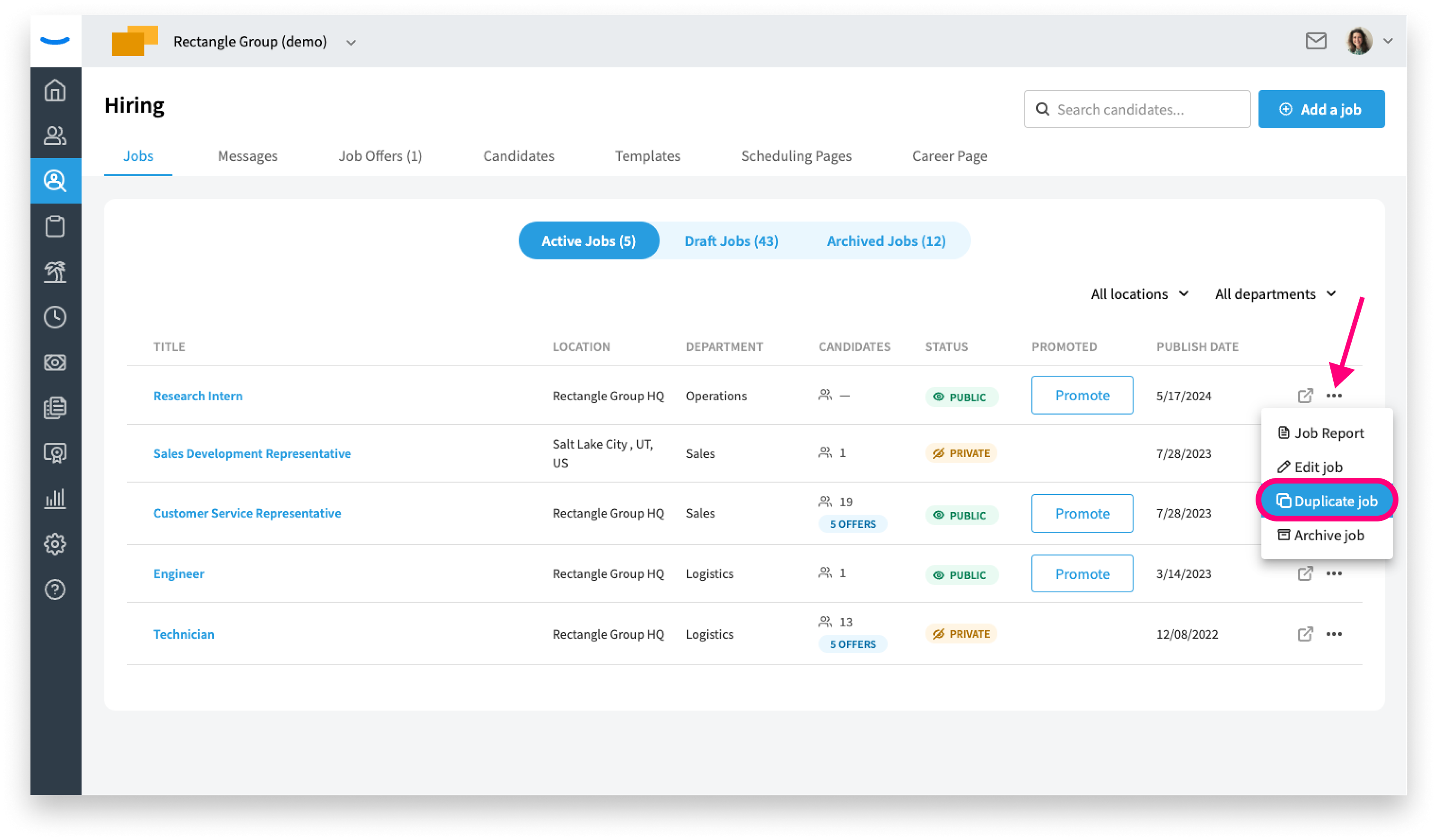Viewport: 1437px width, 840px height.
Task: Open the palm tree time-off icon
Action: (x=55, y=272)
